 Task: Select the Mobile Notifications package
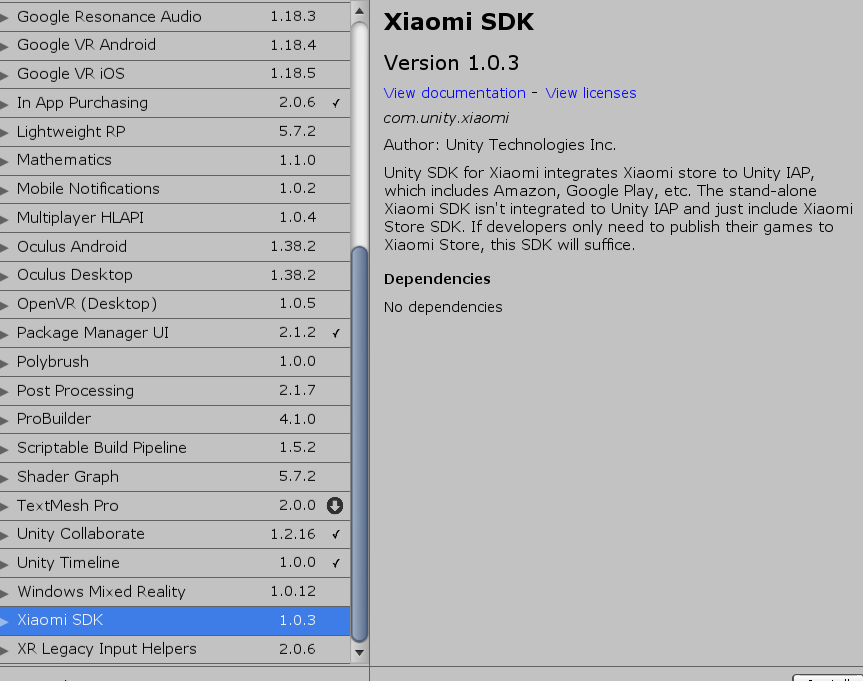(x=175, y=189)
